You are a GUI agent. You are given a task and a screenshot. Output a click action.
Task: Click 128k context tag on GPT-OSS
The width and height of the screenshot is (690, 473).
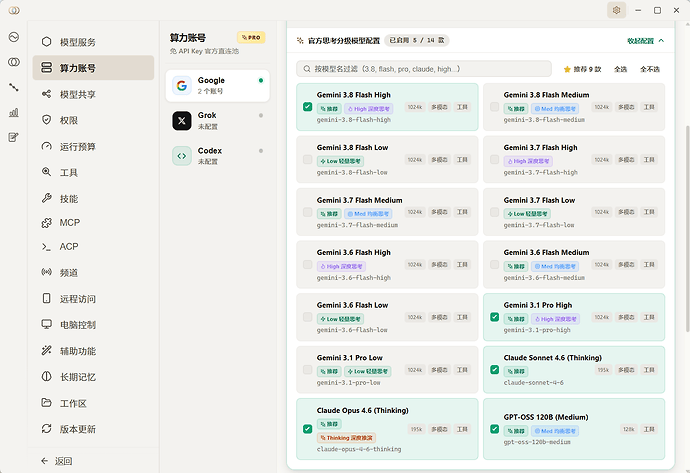tap(629, 429)
